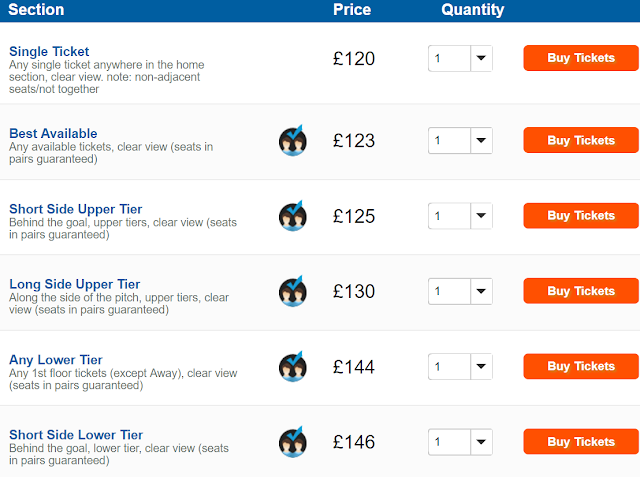
Task: Open quantity selector for Short Side Upper Tier
Action: [x=460, y=216]
